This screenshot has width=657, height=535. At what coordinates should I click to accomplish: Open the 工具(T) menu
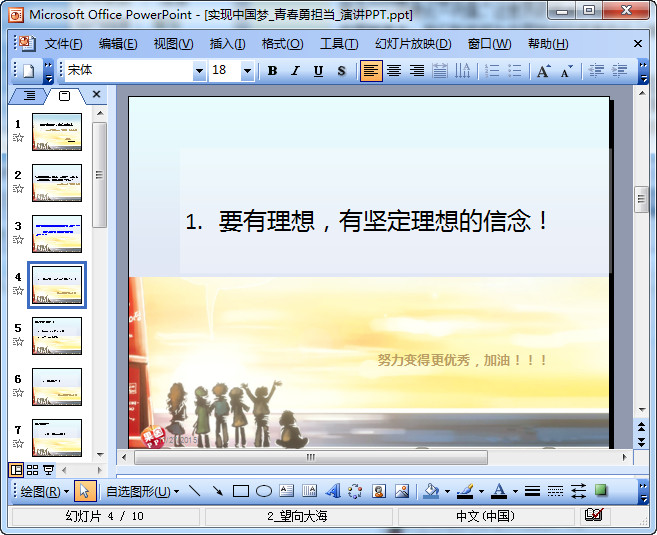tap(339, 44)
